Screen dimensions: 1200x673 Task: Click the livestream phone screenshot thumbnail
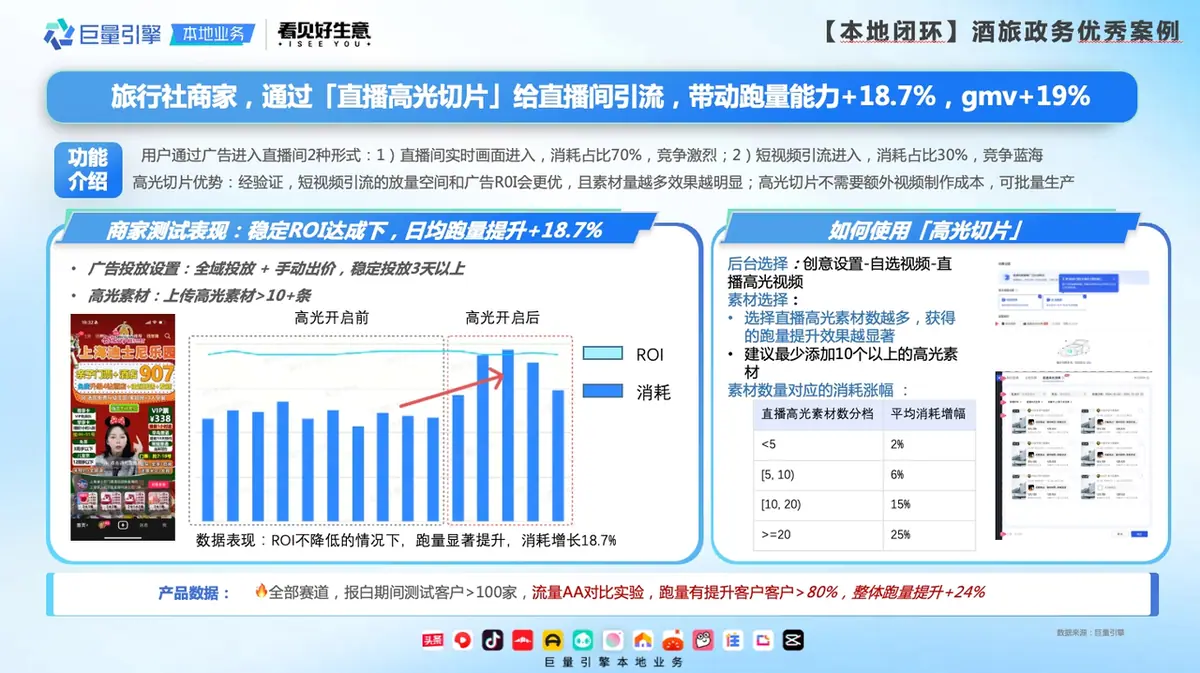click(123, 426)
